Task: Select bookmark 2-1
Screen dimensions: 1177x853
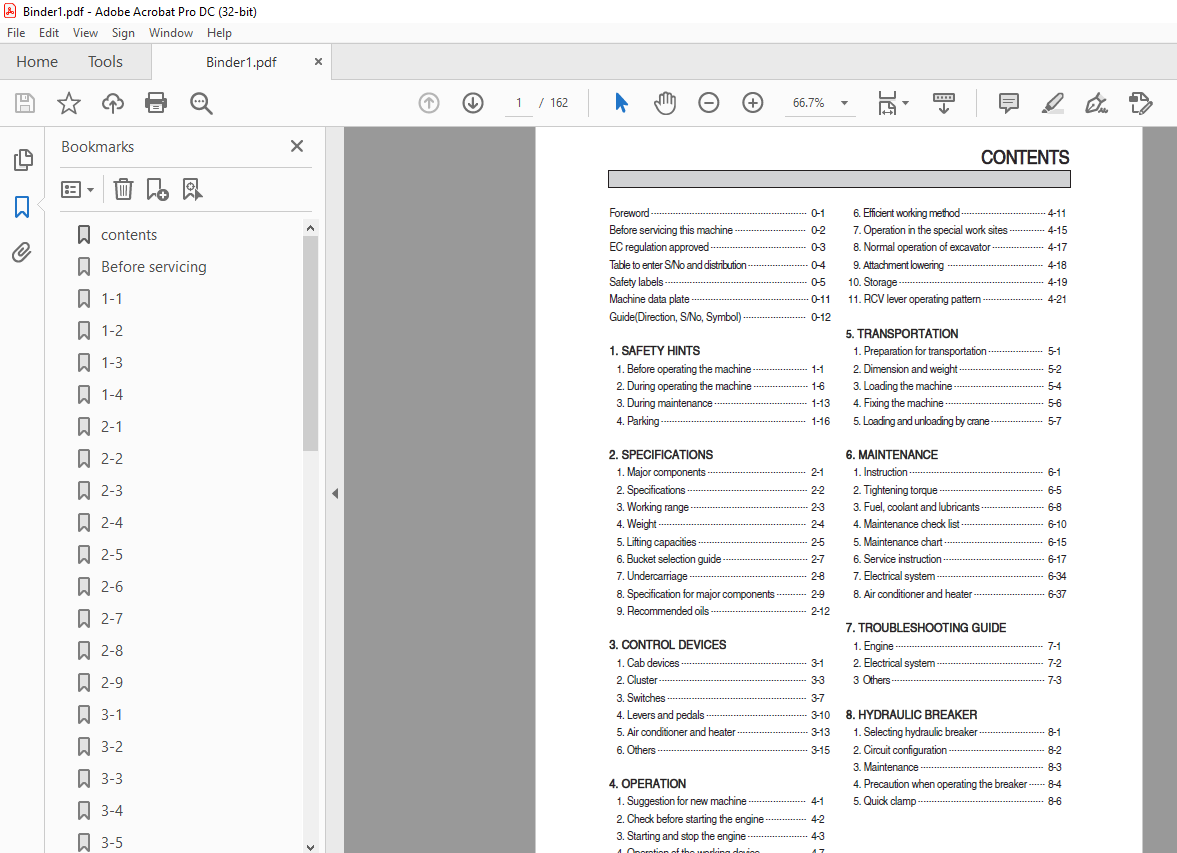Action: [112, 426]
